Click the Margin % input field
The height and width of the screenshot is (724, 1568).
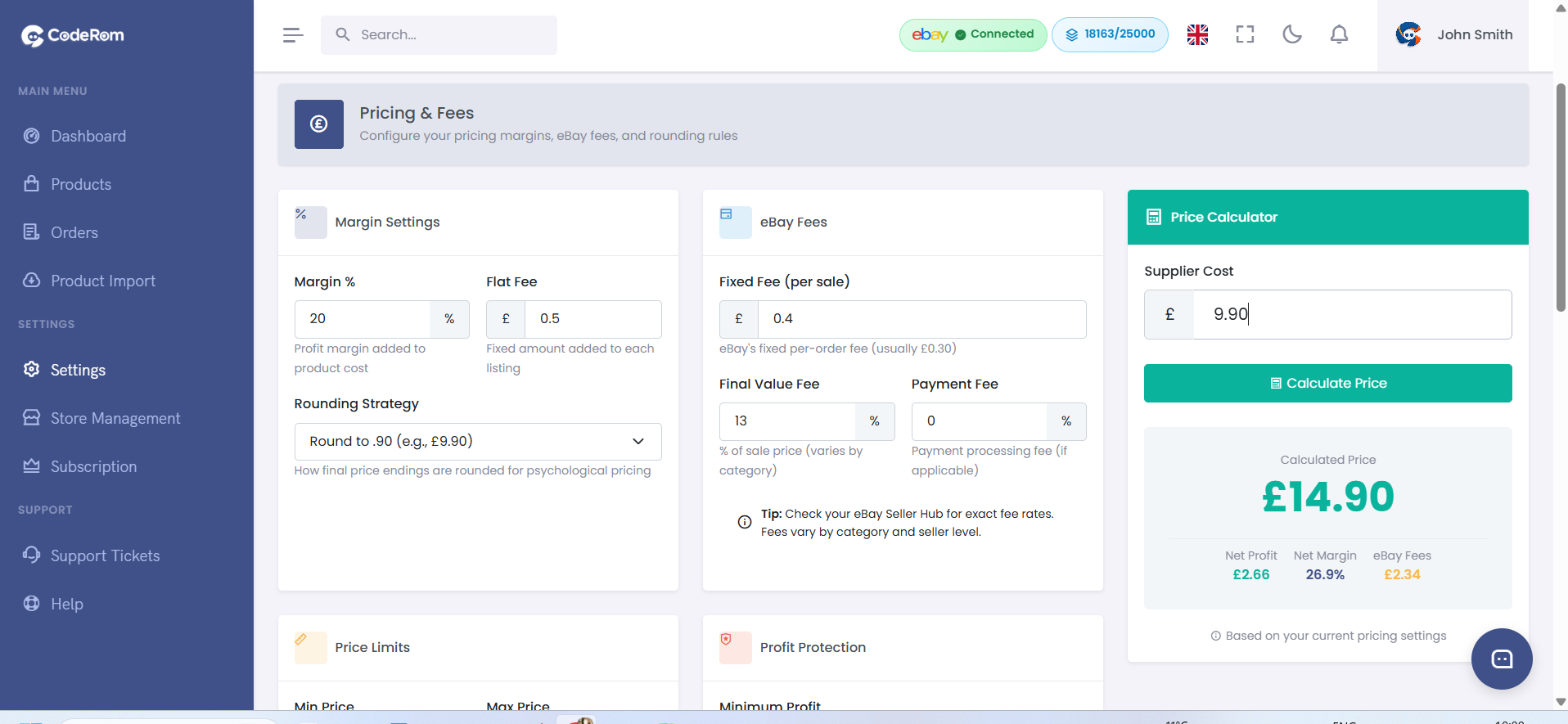click(362, 319)
